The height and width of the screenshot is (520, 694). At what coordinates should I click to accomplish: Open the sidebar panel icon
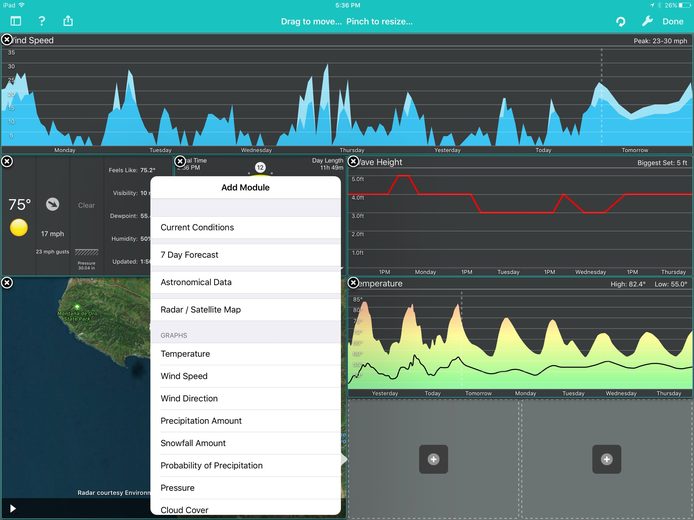coord(16,21)
